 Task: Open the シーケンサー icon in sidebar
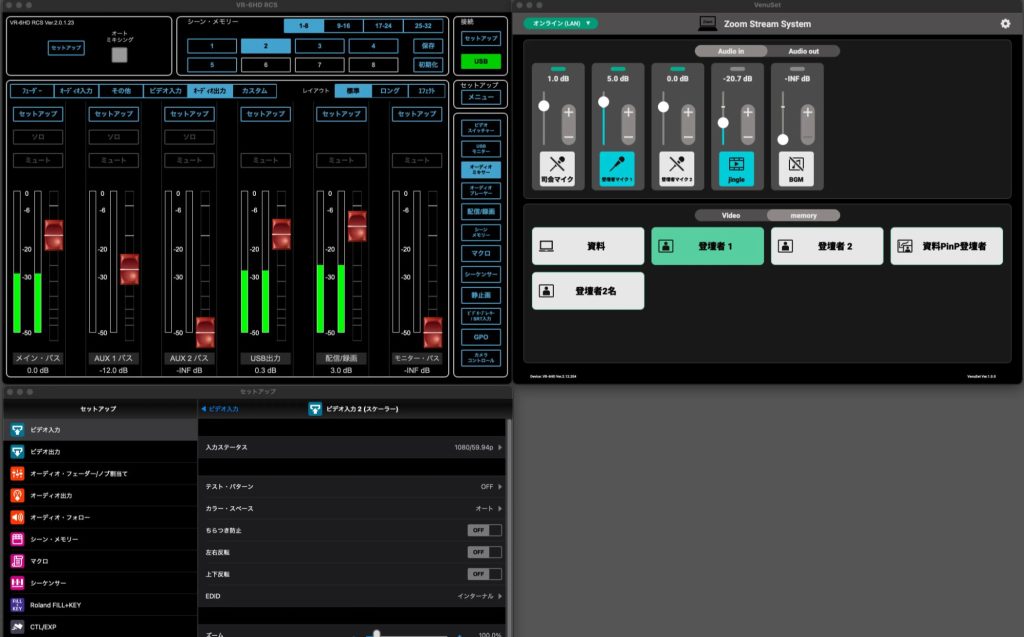17,583
